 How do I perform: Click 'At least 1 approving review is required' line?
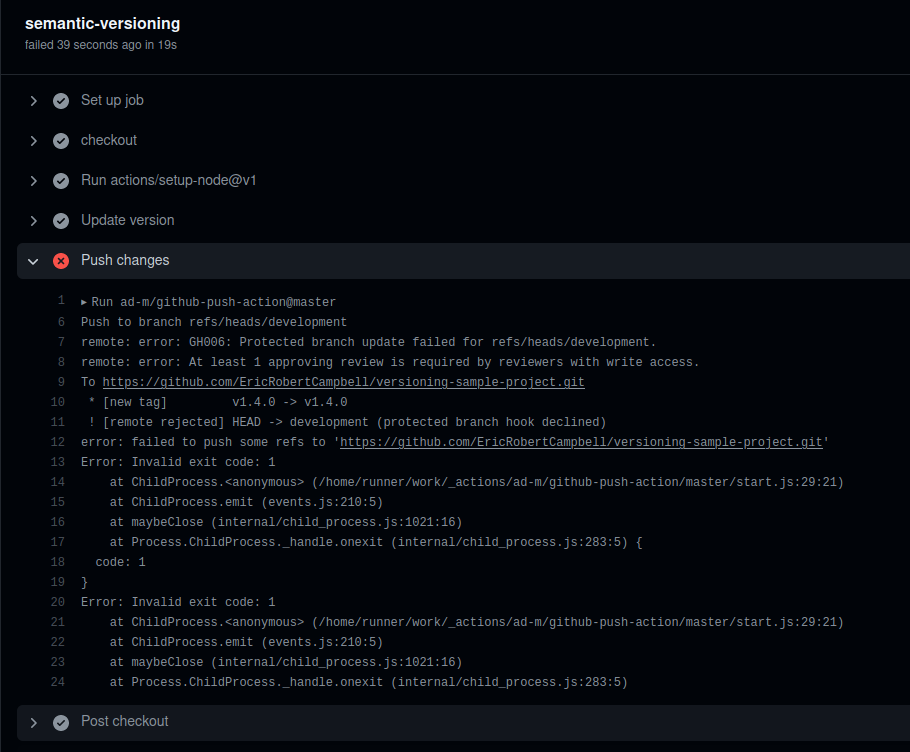[390, 362]
